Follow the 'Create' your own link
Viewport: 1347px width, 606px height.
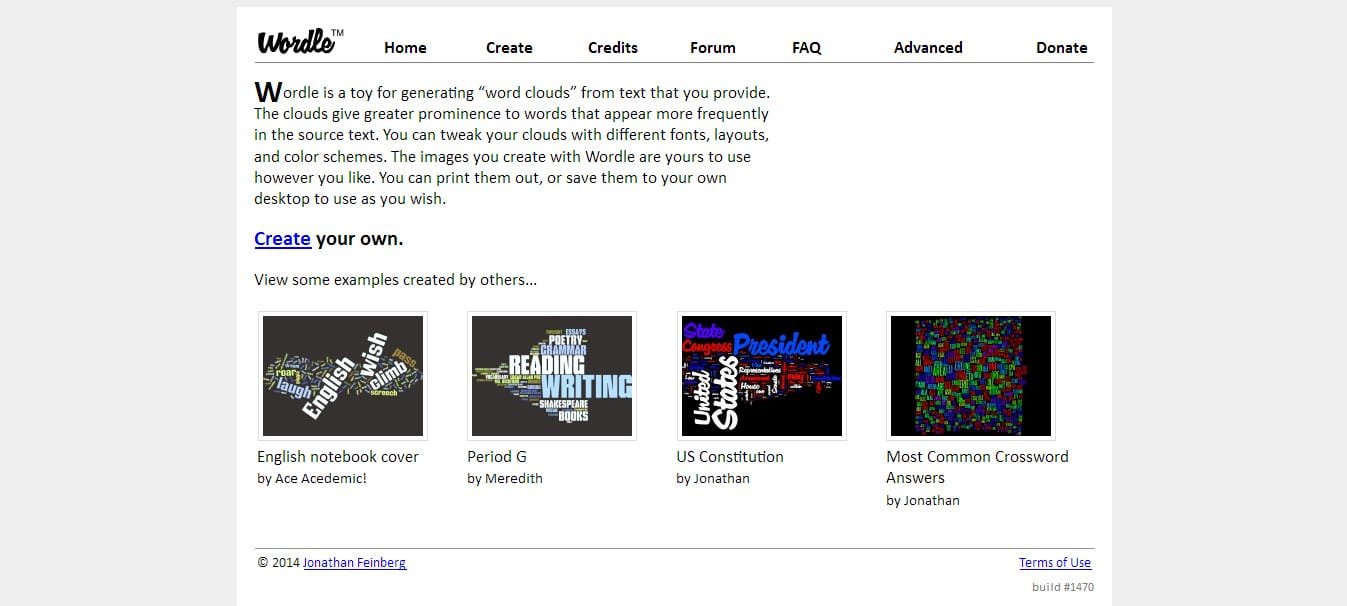(282, 239)
